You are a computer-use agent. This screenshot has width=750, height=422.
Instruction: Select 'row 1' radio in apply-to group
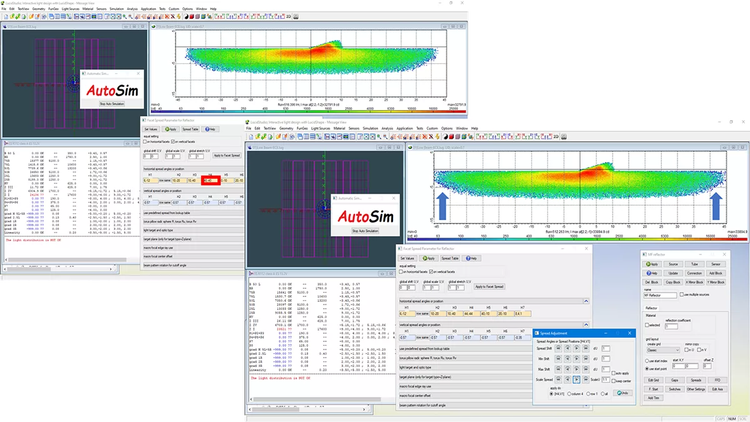tap(588, 394)
